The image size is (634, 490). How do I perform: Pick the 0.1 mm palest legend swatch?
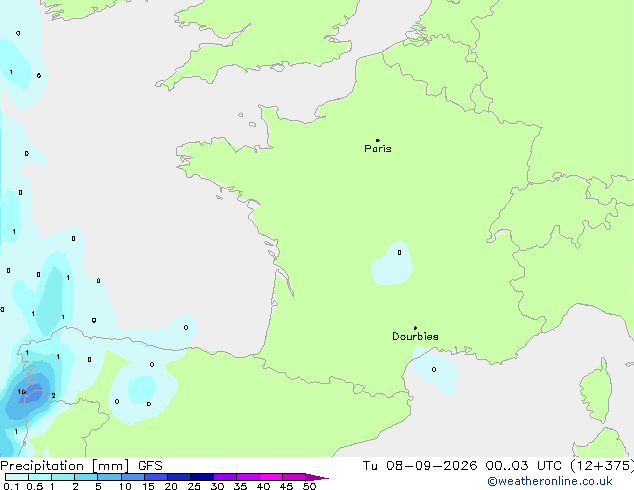[17, 477]
